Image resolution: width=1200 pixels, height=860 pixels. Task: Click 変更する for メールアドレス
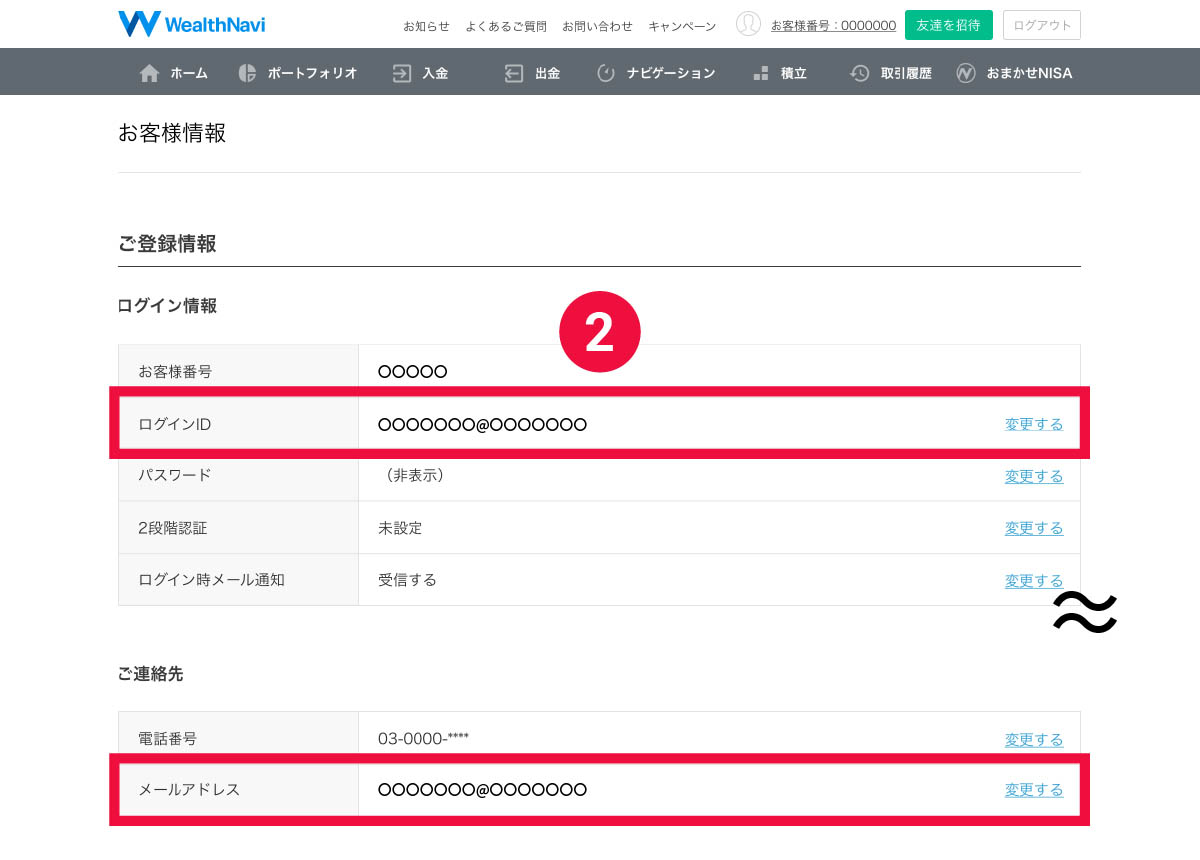coord(1034,790)
